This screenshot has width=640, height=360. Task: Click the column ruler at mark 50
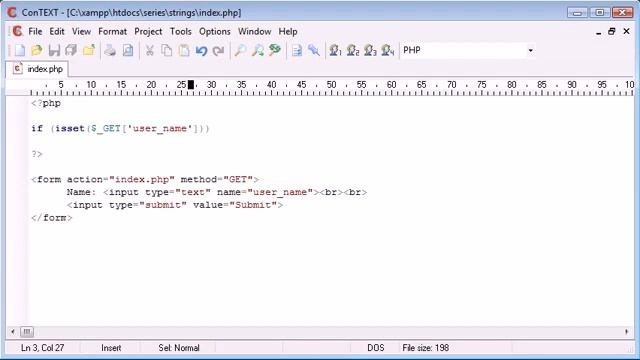pyautogui.click(x=331, y=85)
